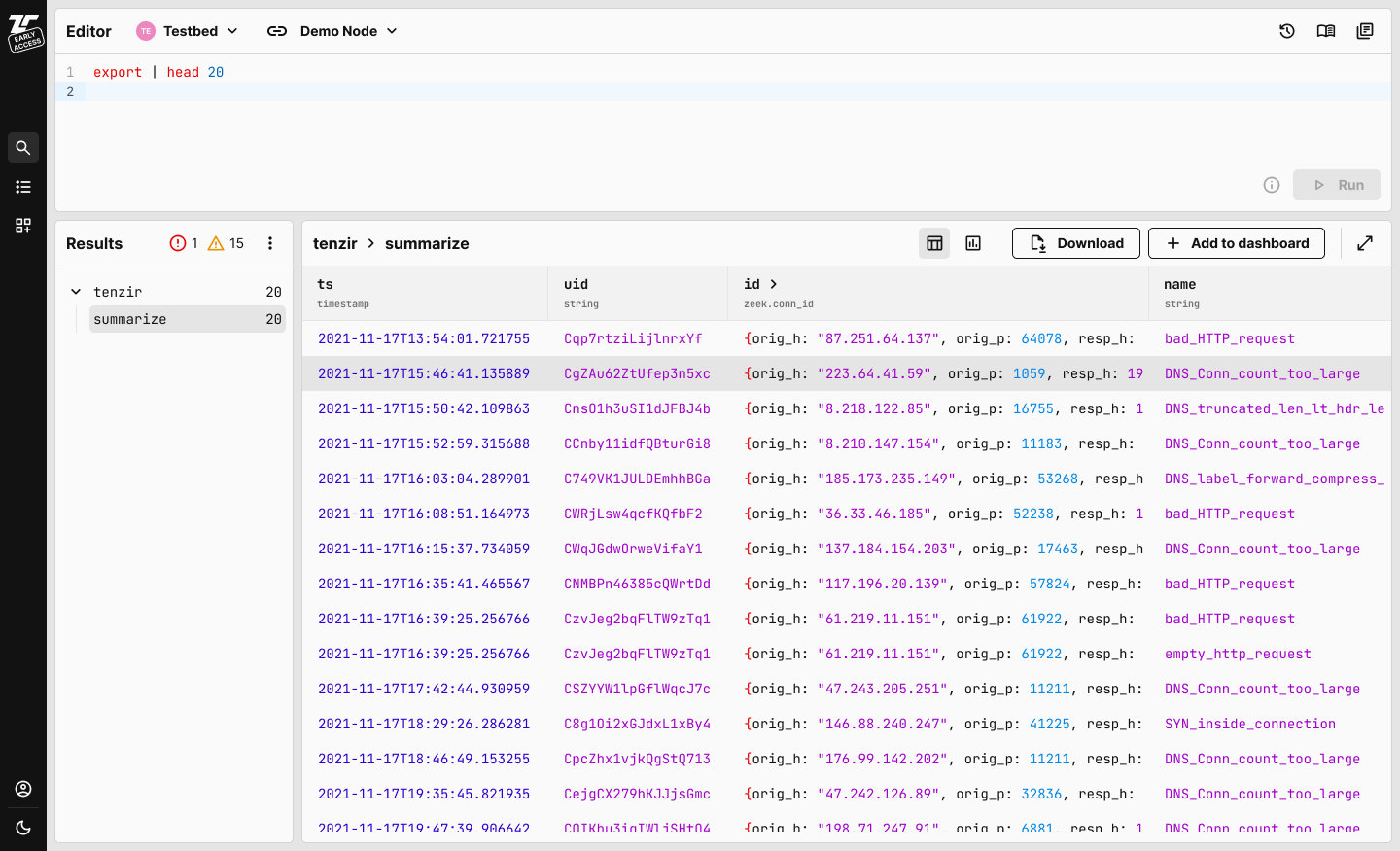Select the summarize item in Results
The image size is (1400, 851).
pyautogui.click(x=187, y=319)
